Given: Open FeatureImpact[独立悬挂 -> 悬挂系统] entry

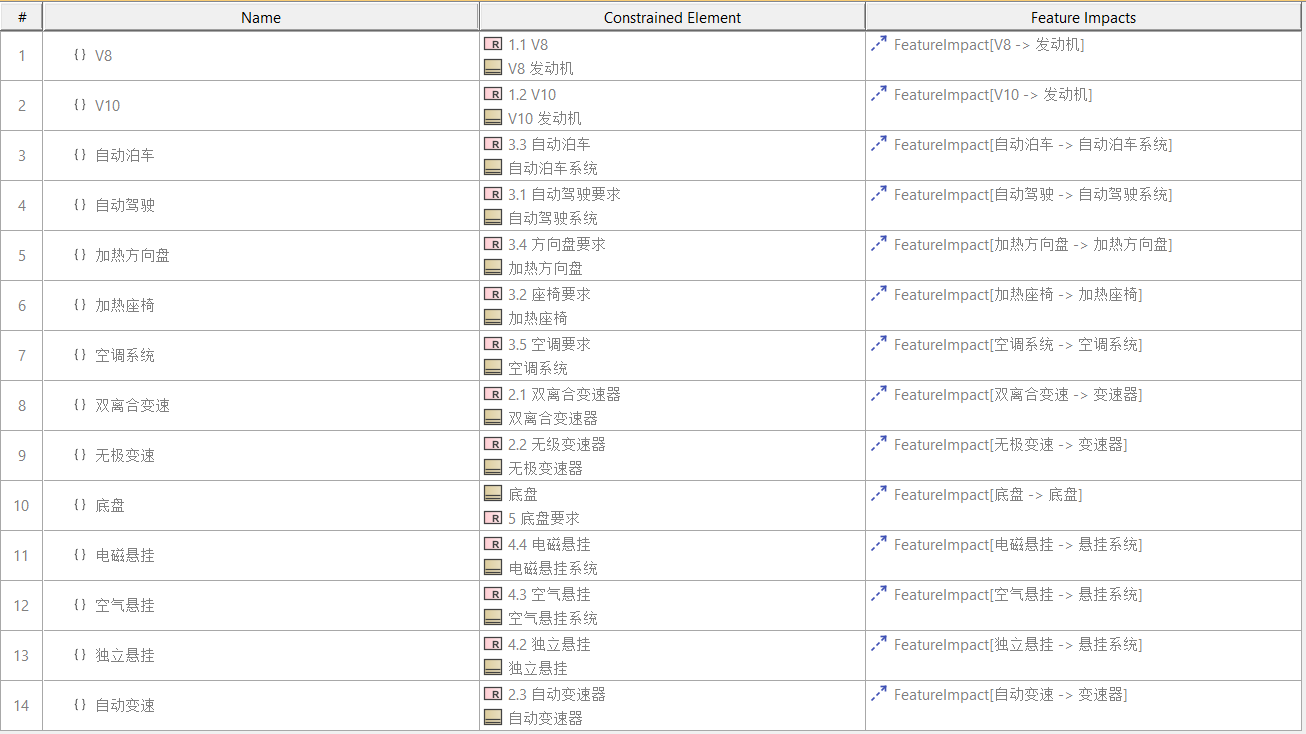Looking at the screenshot, I should click(1017, 645).
